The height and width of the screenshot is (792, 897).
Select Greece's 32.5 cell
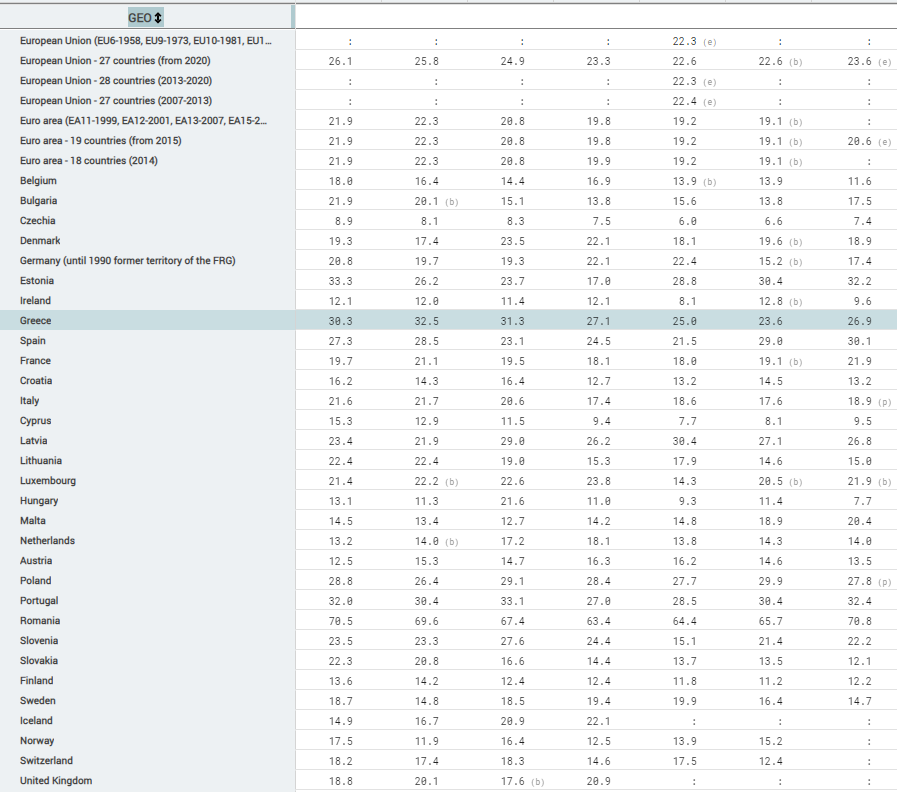(x=427, y=322)
